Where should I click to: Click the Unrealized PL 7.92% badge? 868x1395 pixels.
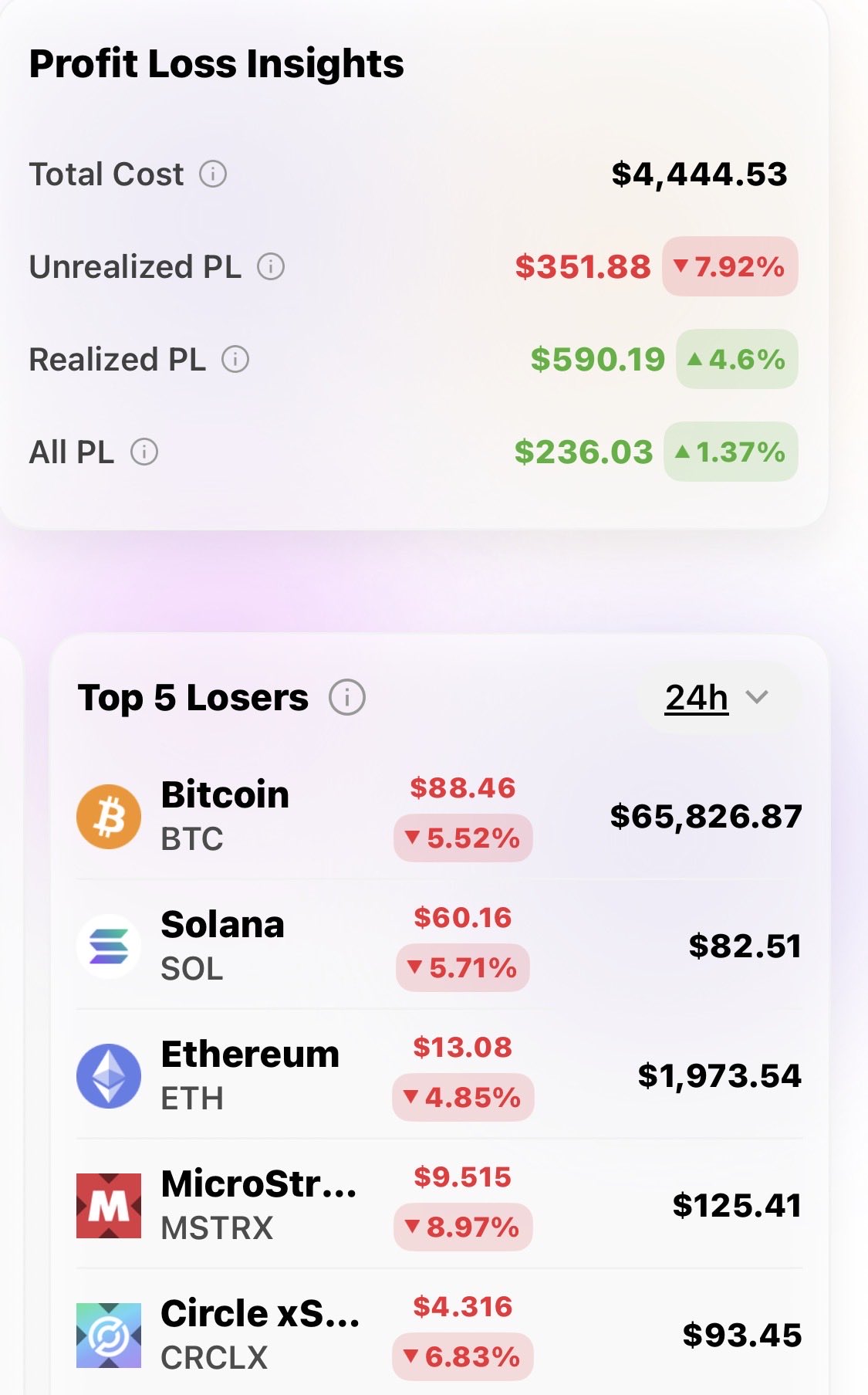pyautogui.click(x=730, y=266)
